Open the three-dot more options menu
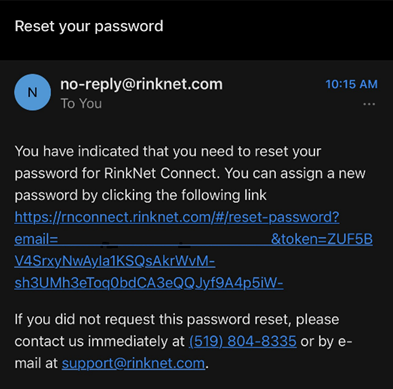Viewport: 393px width, 389px height. click(369, 104)
